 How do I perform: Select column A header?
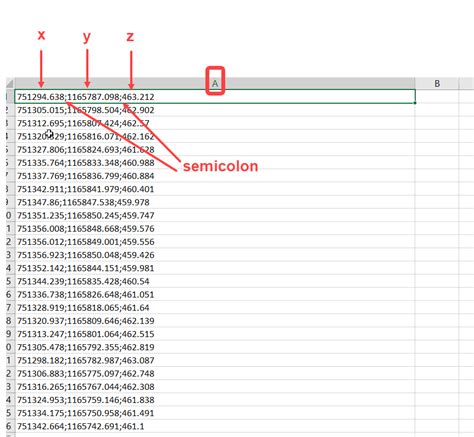click(215, 83)
